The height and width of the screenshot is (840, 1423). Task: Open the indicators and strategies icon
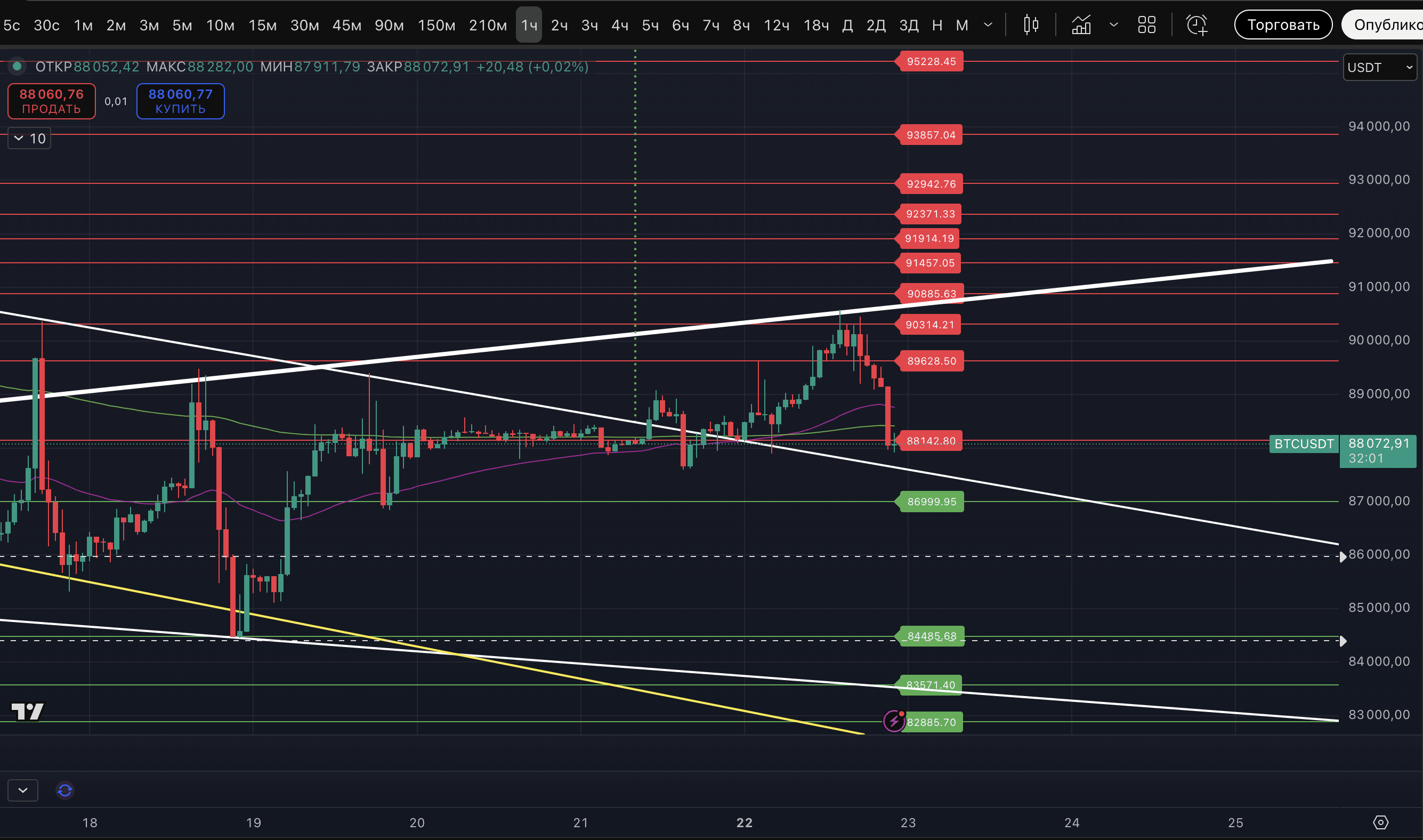pos(1081,25)
